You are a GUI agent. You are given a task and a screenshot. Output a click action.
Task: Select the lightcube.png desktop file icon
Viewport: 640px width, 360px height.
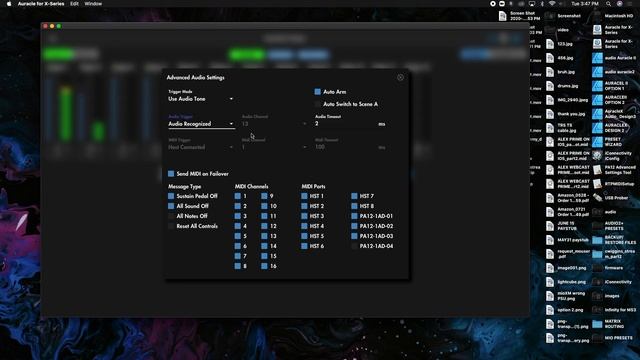(x=550, y=282)
